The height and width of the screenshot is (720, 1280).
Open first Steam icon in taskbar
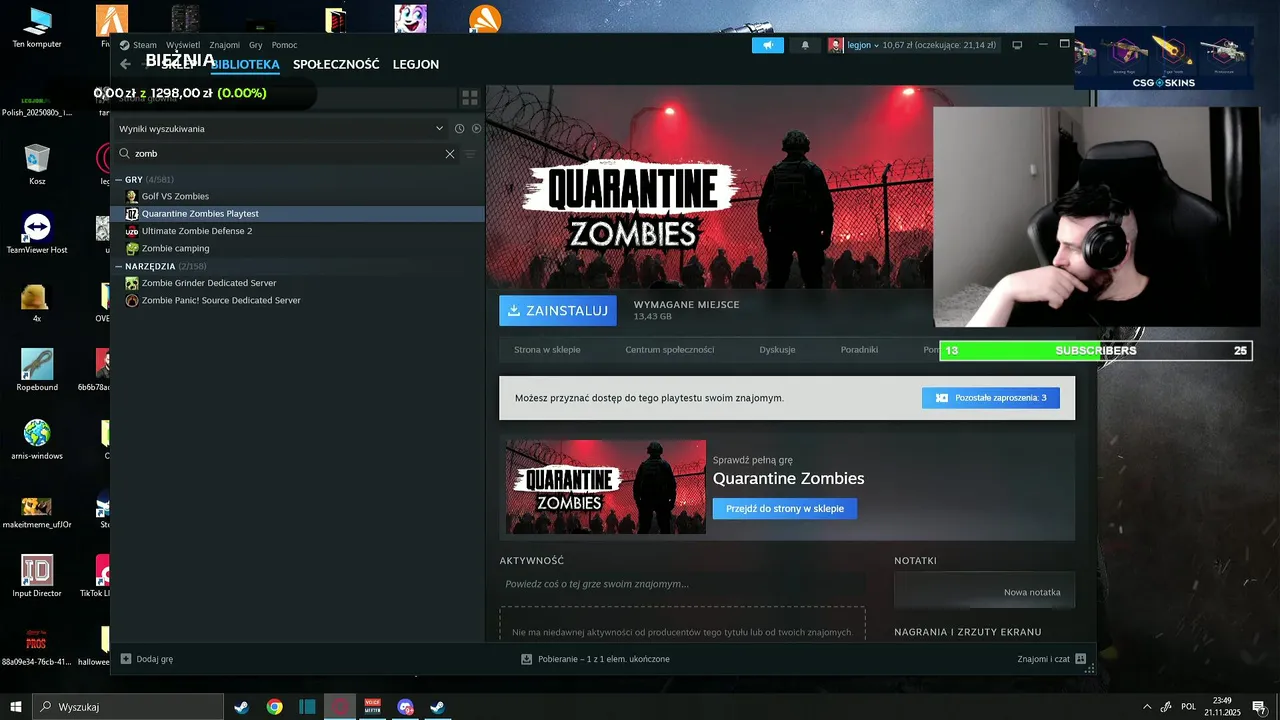pos(241,707)
